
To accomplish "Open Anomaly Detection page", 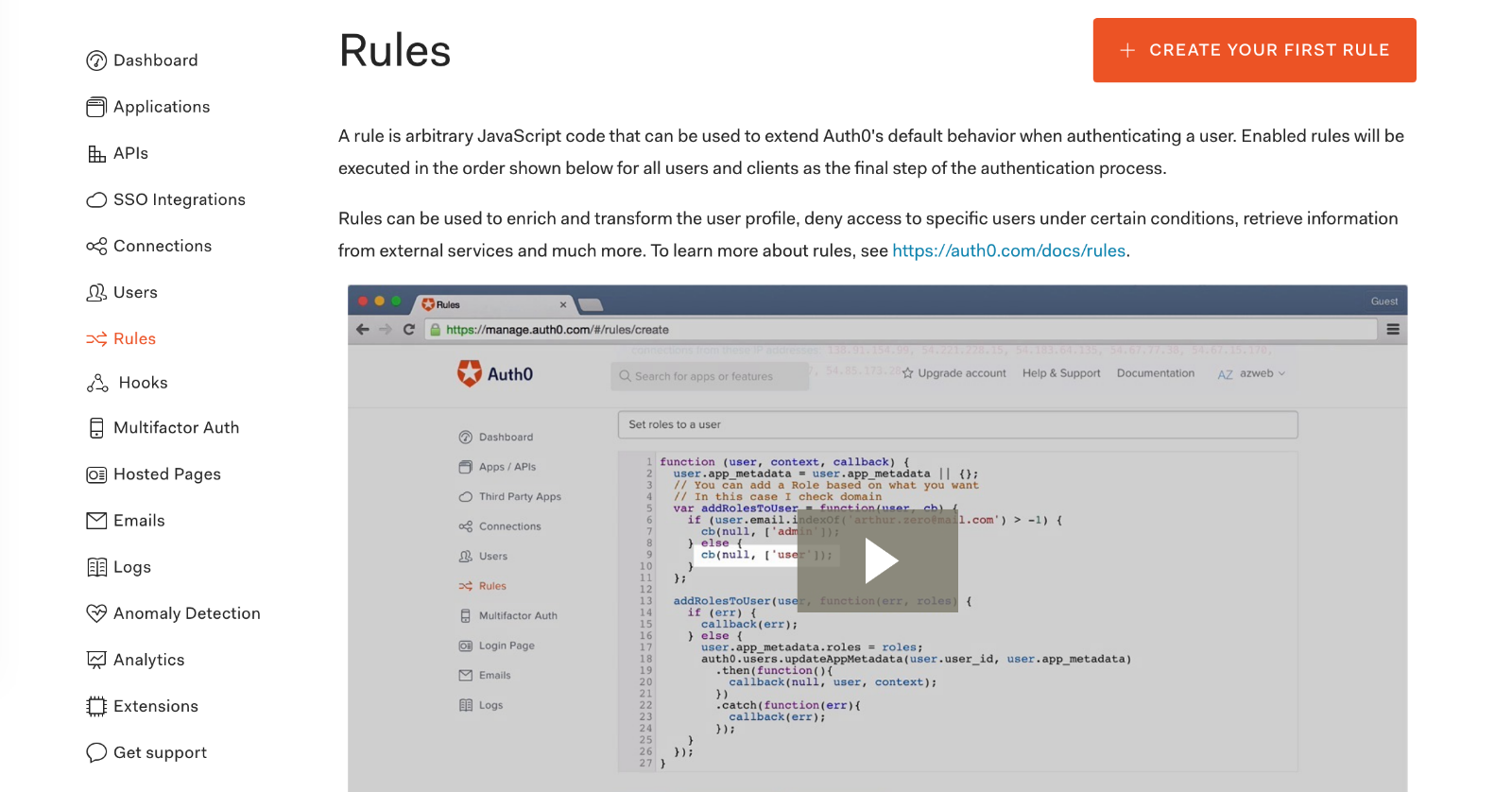I will (x=174, y=613).
